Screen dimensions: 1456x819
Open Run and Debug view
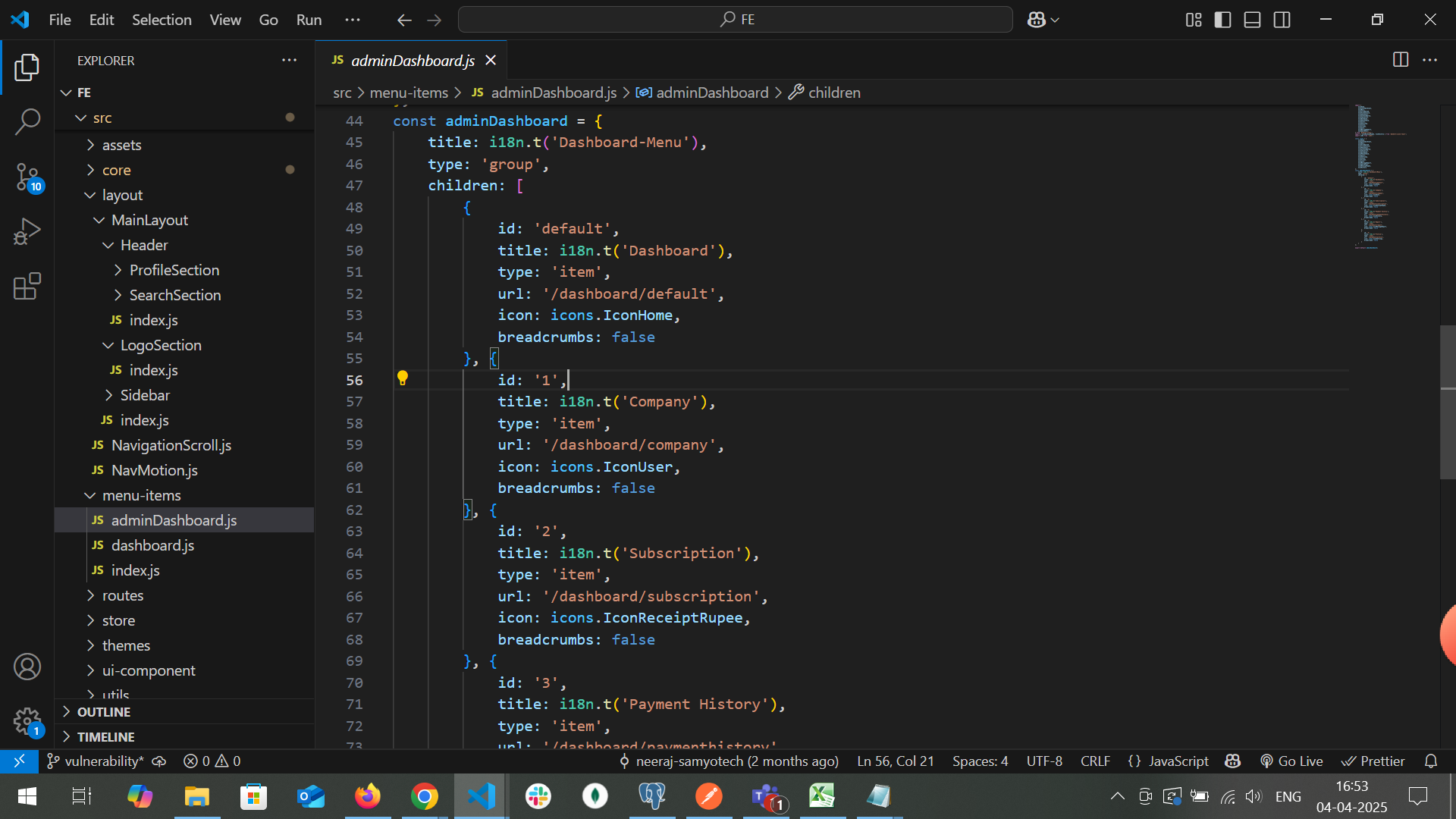[x=27, y=231]
